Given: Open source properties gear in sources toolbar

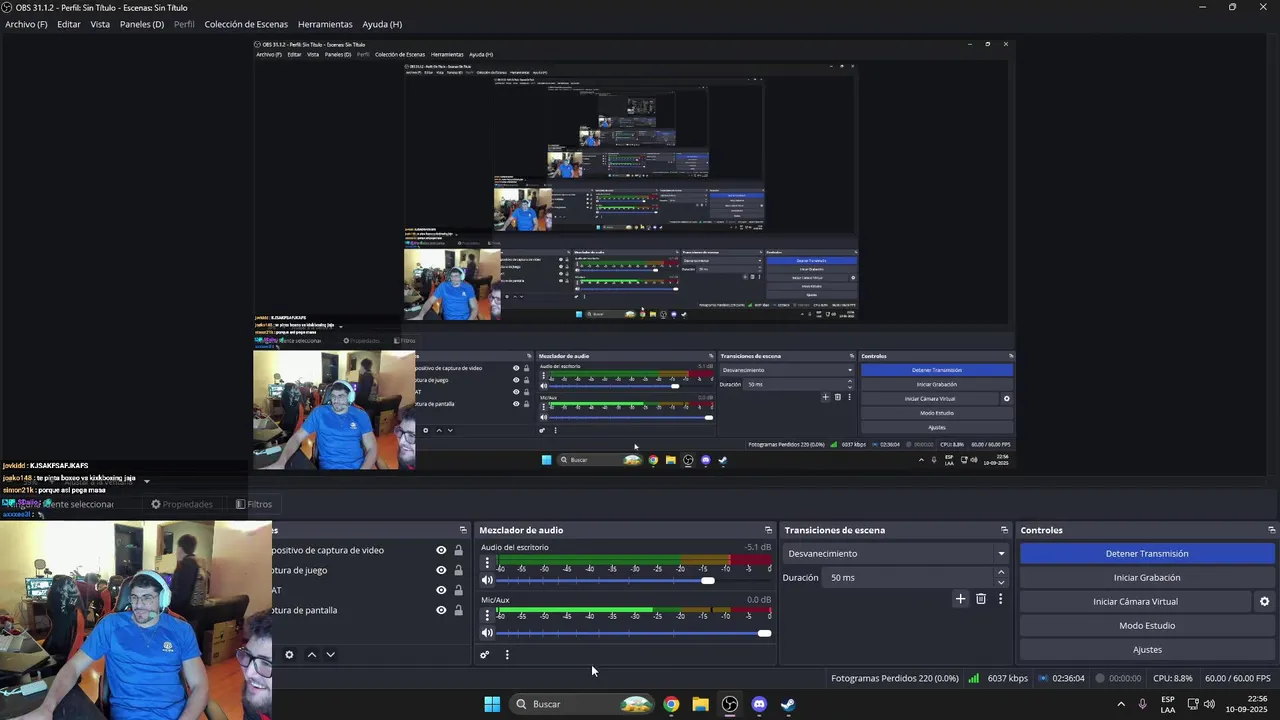Looking at the screenshot, I should (289, 655).
